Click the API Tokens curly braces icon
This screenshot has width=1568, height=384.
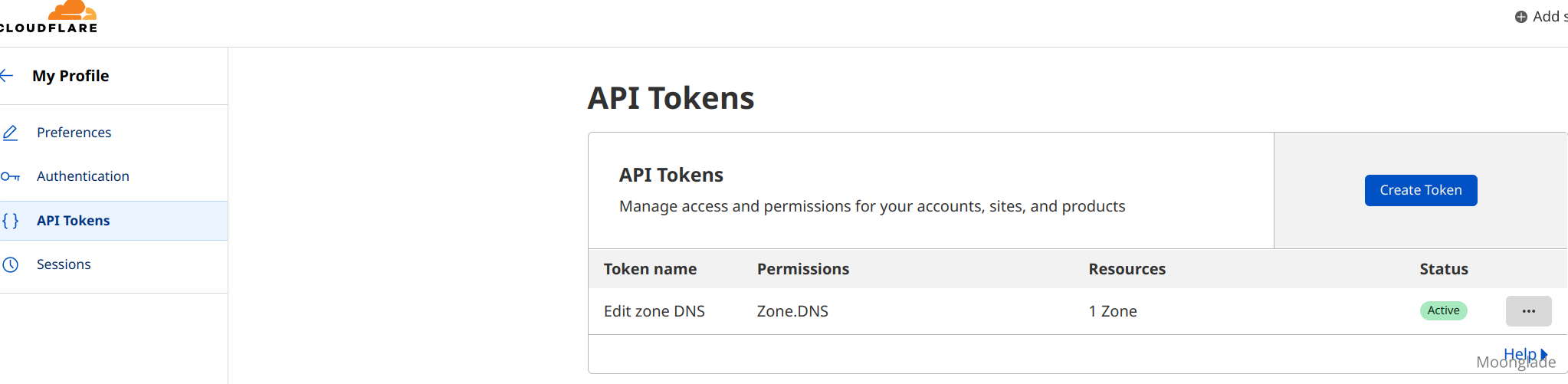10,221
